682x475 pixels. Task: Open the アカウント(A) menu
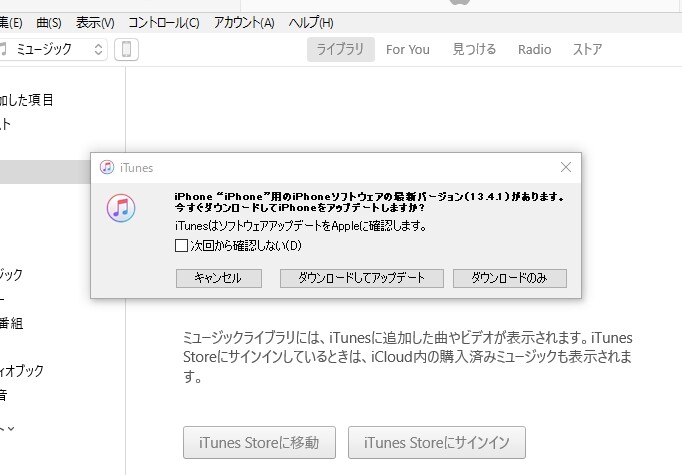(244, 23)
